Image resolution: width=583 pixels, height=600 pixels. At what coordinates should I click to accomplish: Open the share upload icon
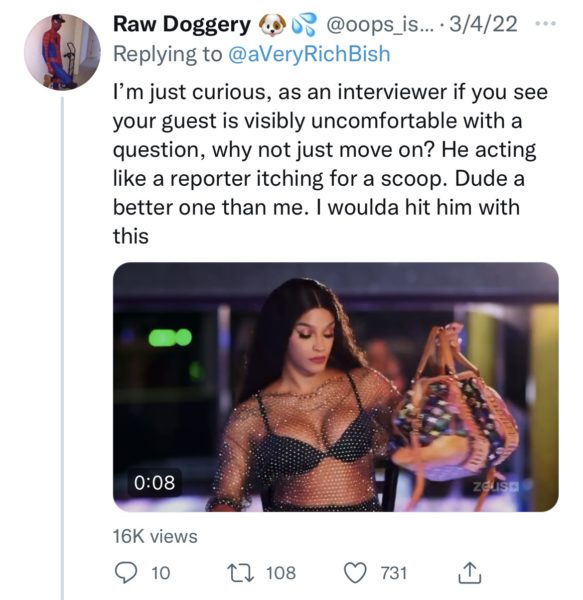(469, 572)
